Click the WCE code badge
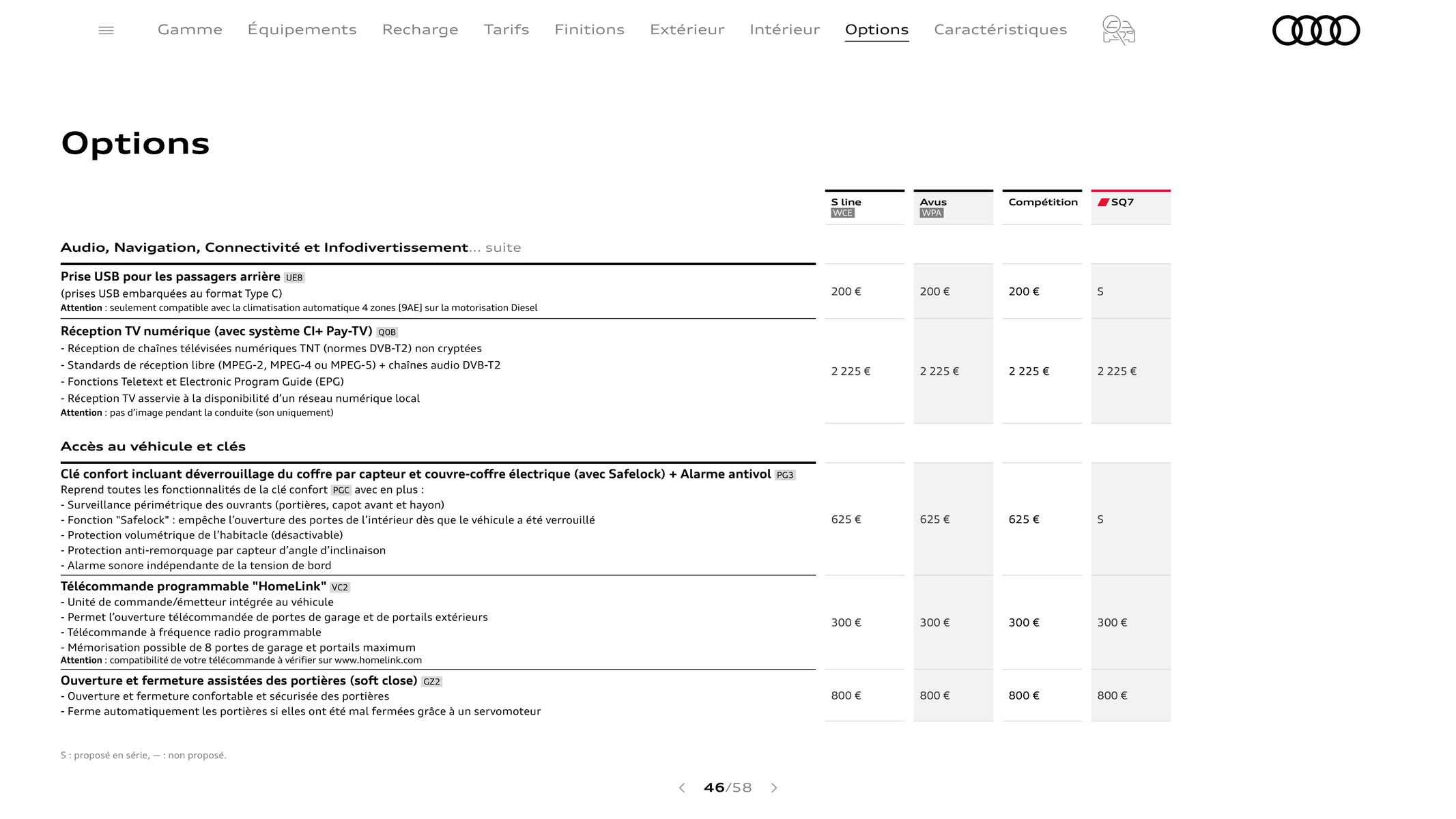 [x=842, y=213]
